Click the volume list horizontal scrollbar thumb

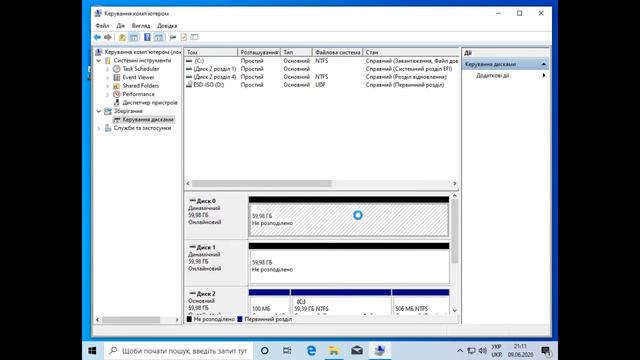point(262,184)
